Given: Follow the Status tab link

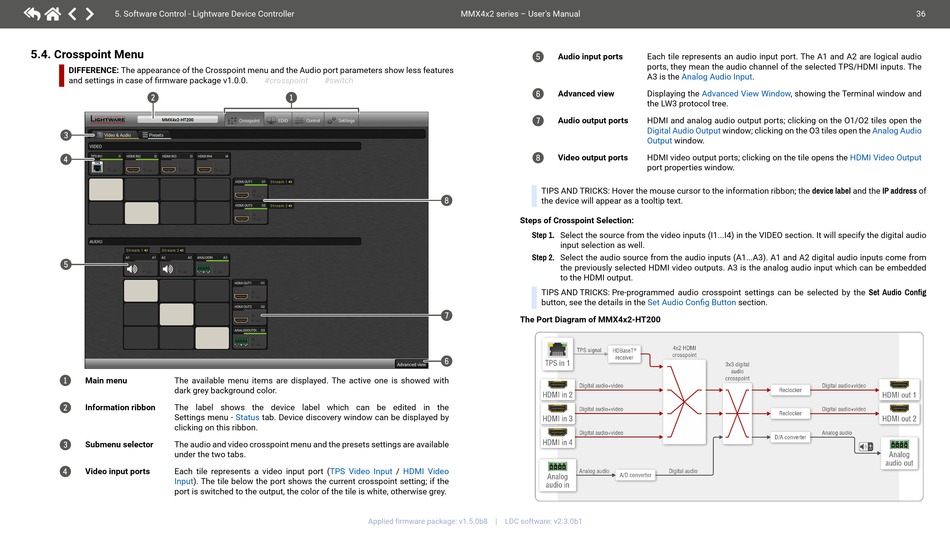Looking at the screenshot, I should tap(247, 417).
